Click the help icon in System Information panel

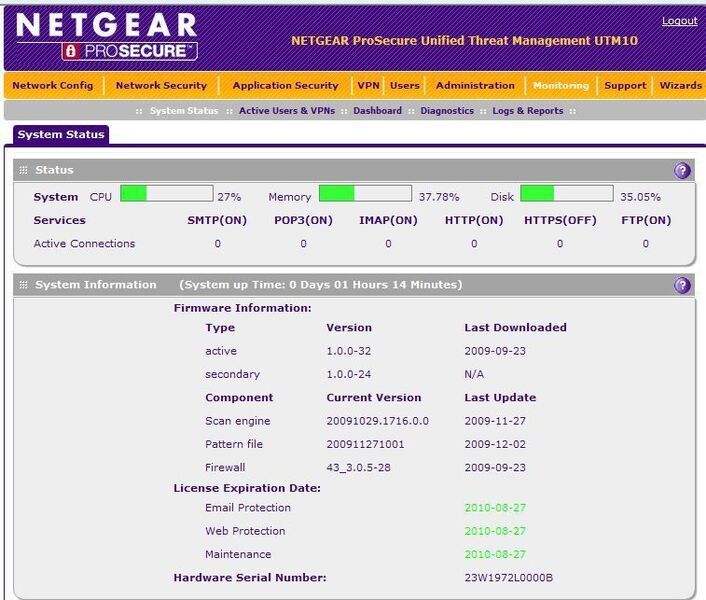[682, 286]
